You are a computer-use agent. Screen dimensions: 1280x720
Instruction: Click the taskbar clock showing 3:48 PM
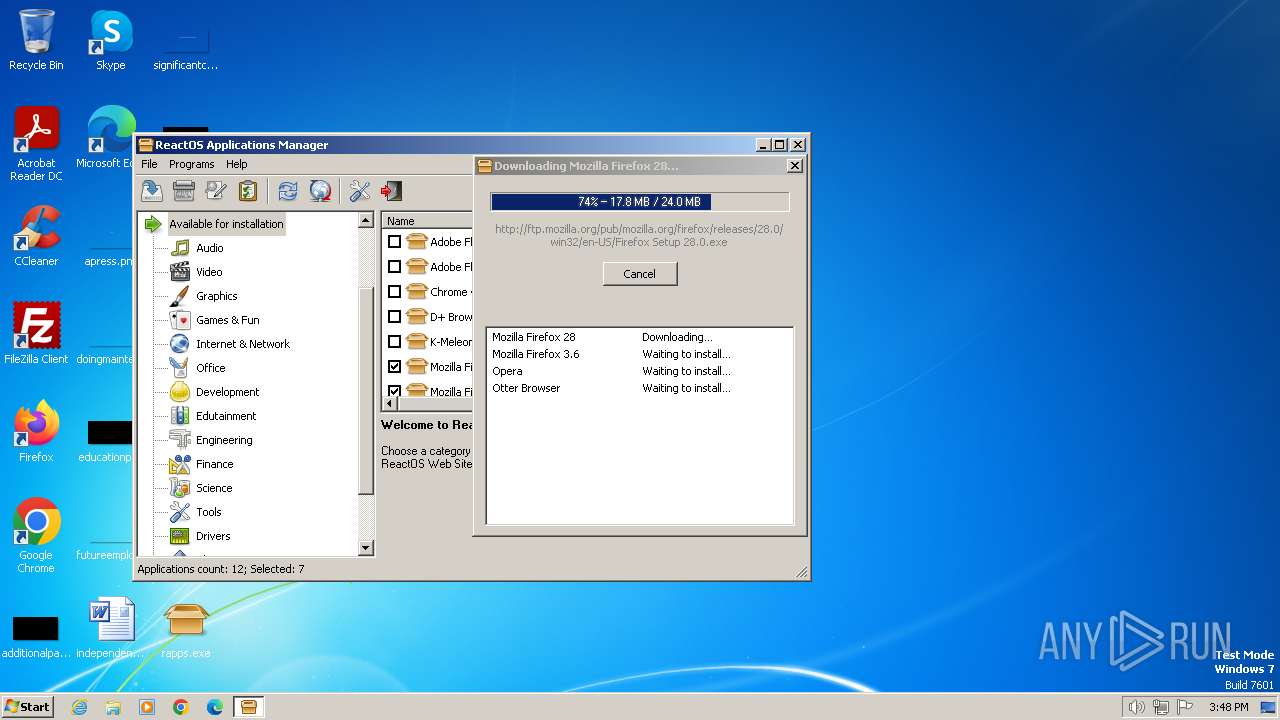(x=1228, y=707)
